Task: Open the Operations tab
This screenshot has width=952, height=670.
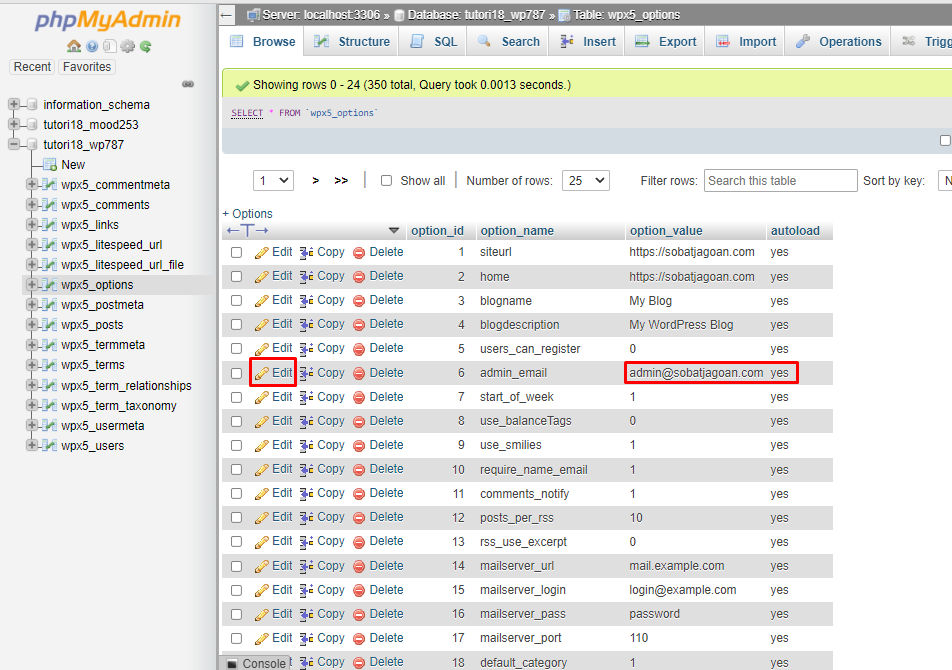Action: tap(838, 42)
